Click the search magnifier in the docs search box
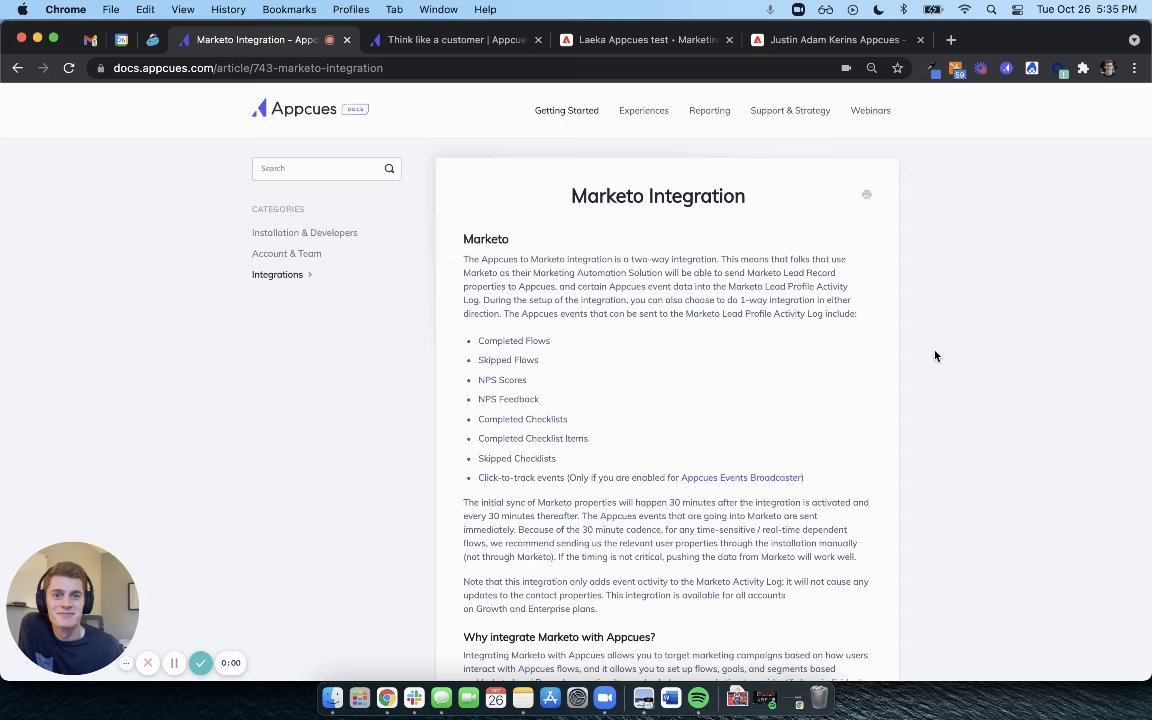Screen dimensions: 1152x720 pyautogui.click(x=389, y=169)
